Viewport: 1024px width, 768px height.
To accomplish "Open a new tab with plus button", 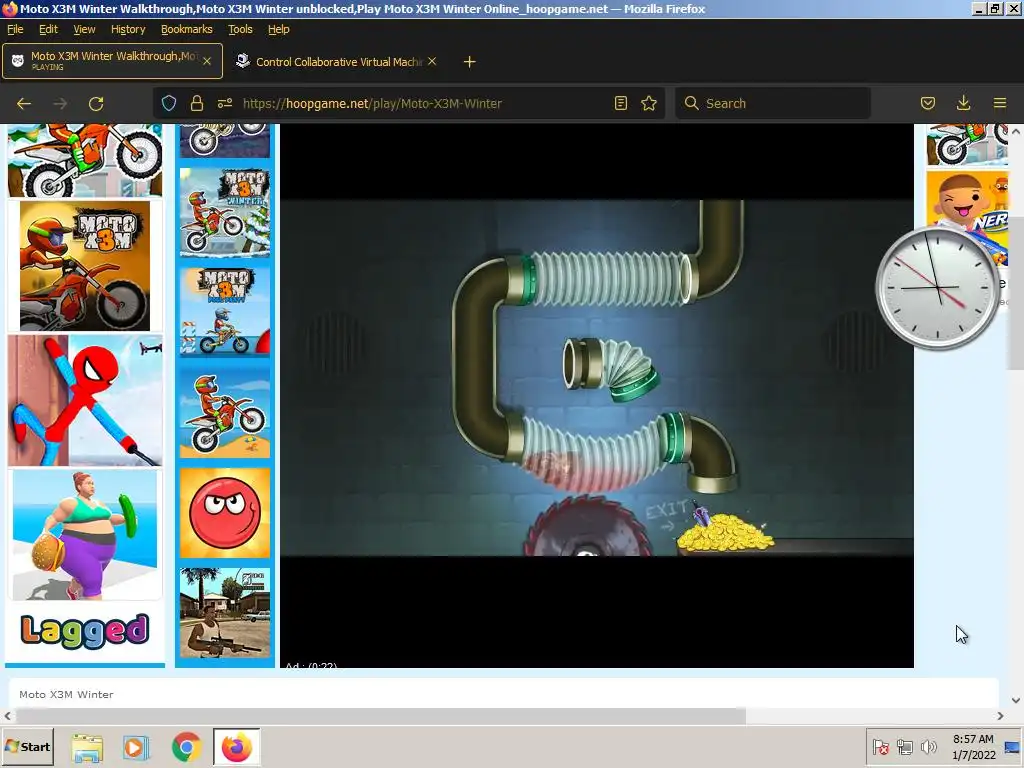I will click(x=470, y=62).
